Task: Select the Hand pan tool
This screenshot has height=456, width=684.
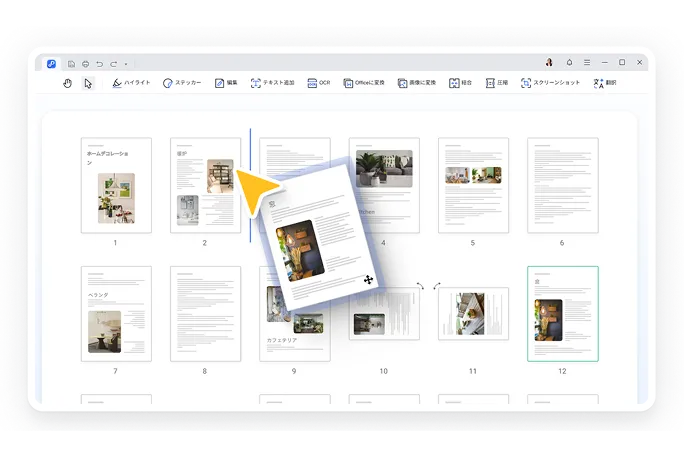Action: click(68, 83)
